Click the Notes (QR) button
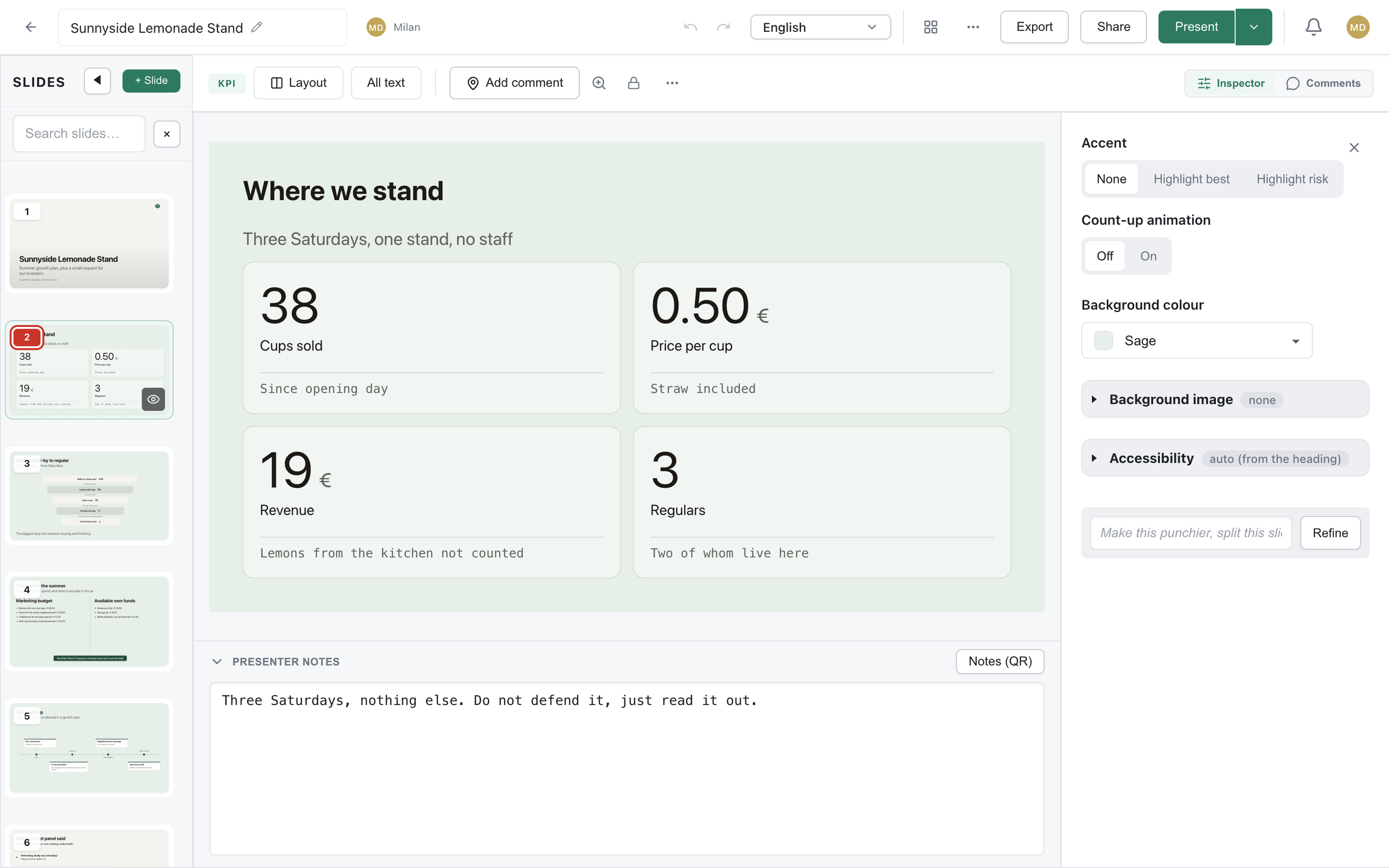Image resolution: width=1389 pixels, height=868 pixels. coord(1000,661)
